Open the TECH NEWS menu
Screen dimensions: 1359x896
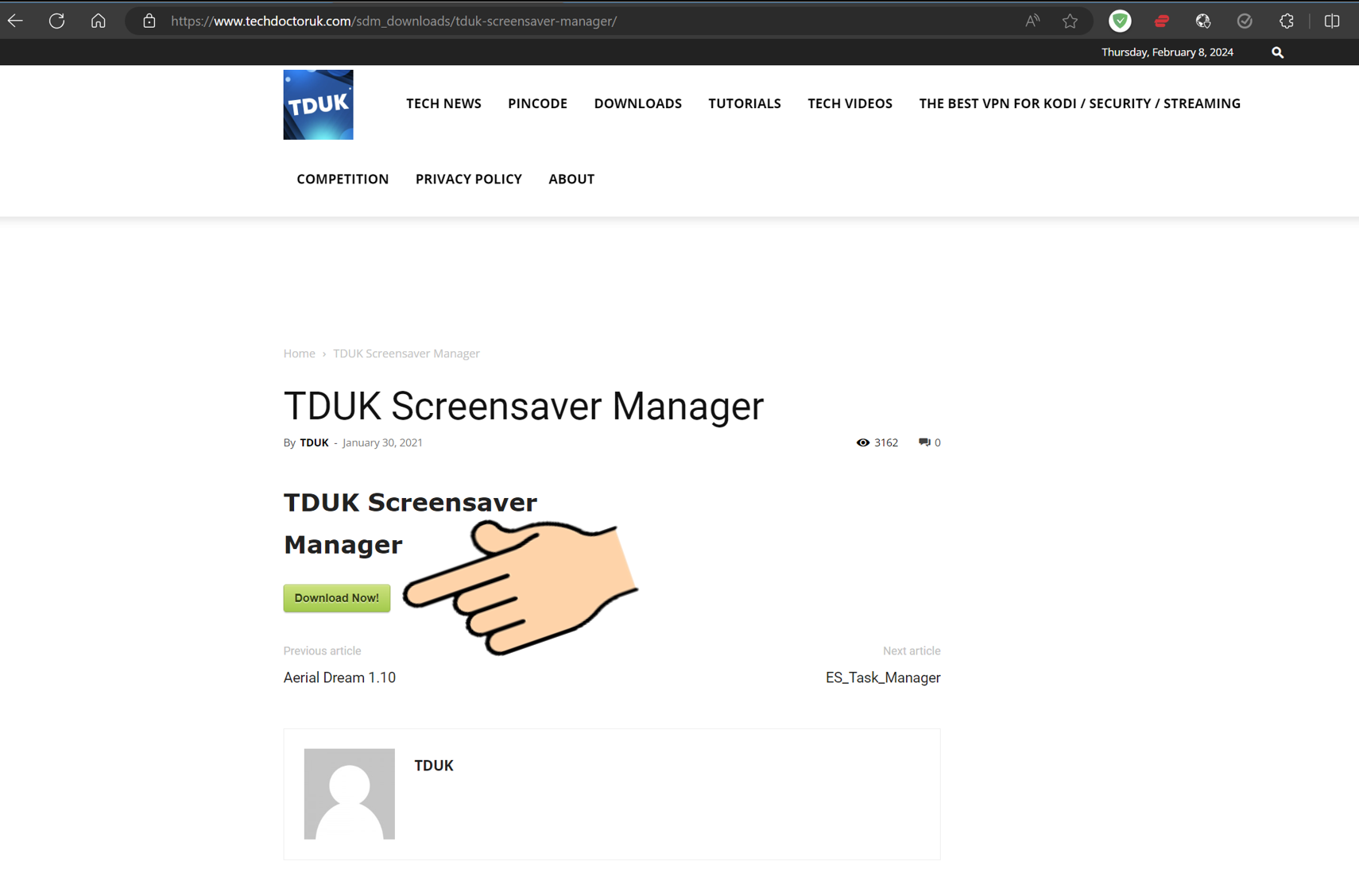443,103
